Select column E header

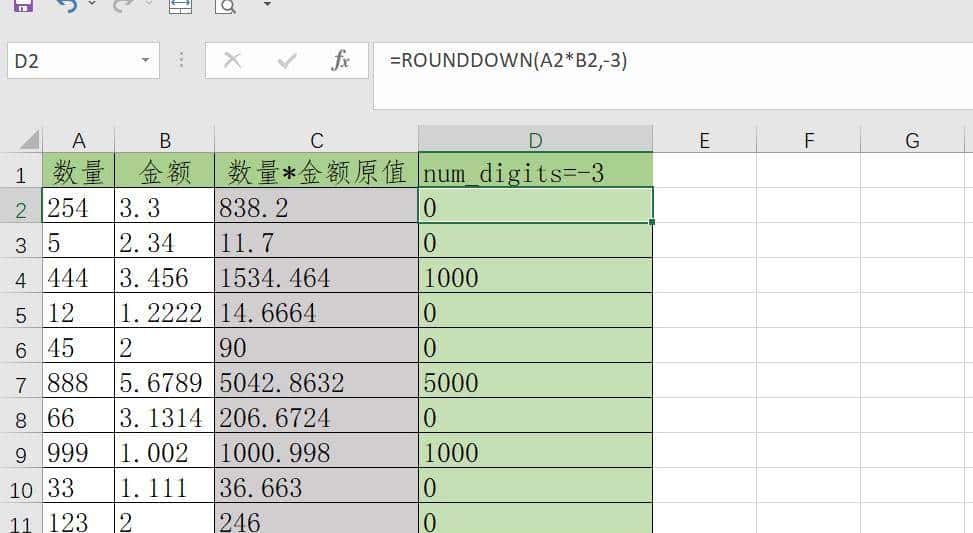pos(704,140)
